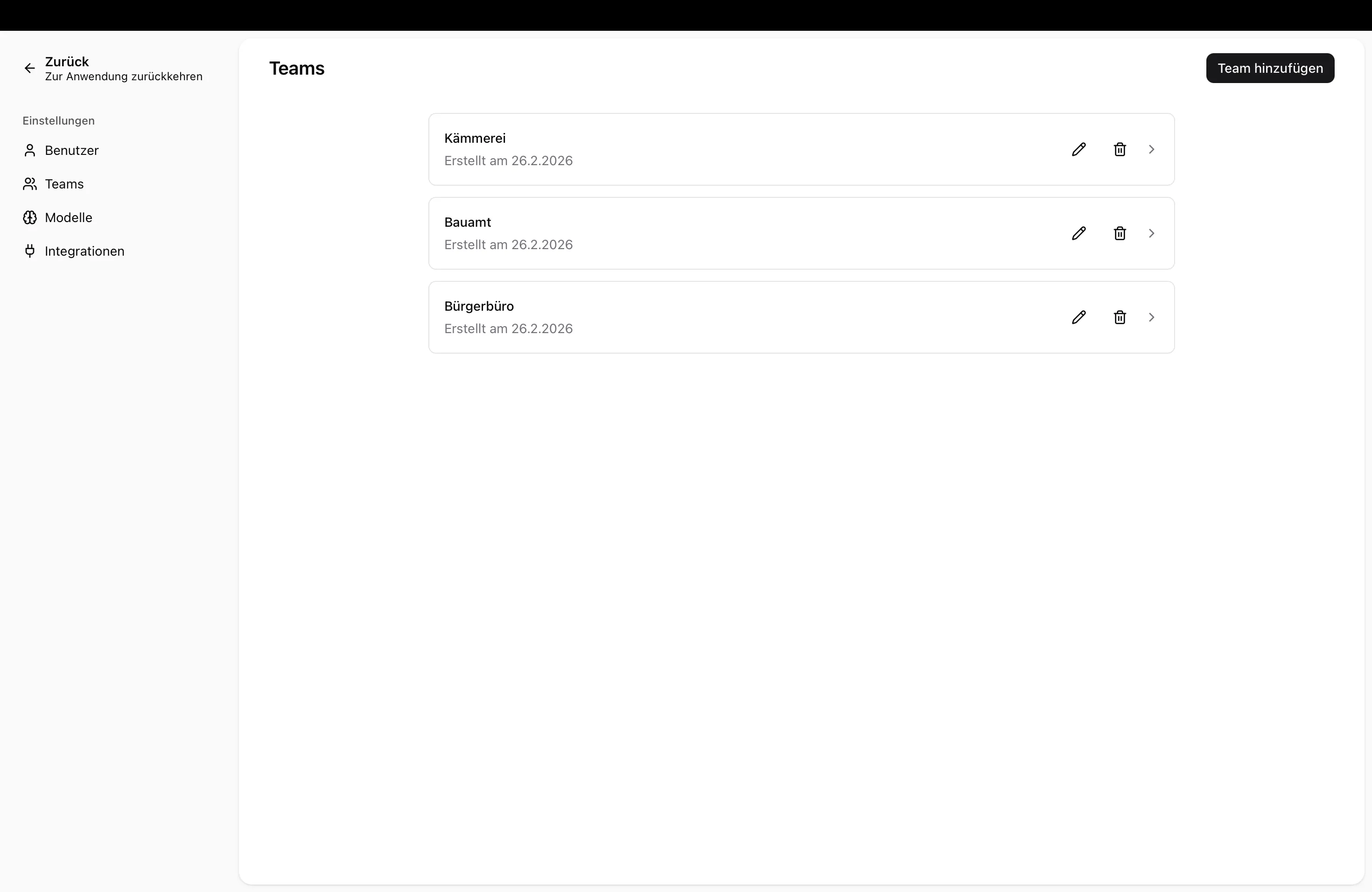Click the brain icon next to Modelle
The width and height of the screenshot is (1372, 892).
[29, 218]
